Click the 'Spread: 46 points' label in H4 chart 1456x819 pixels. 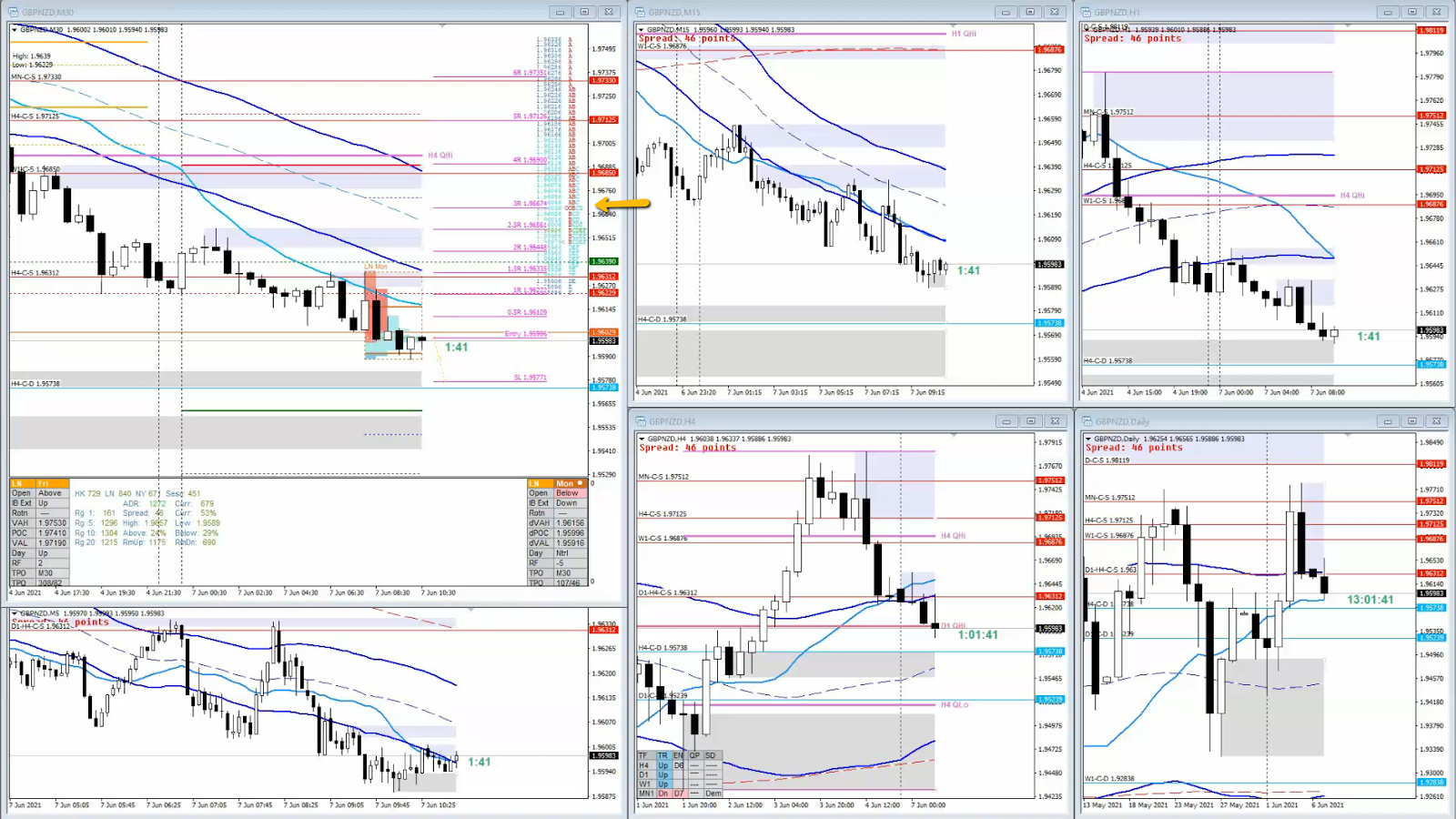click(687, 448)
